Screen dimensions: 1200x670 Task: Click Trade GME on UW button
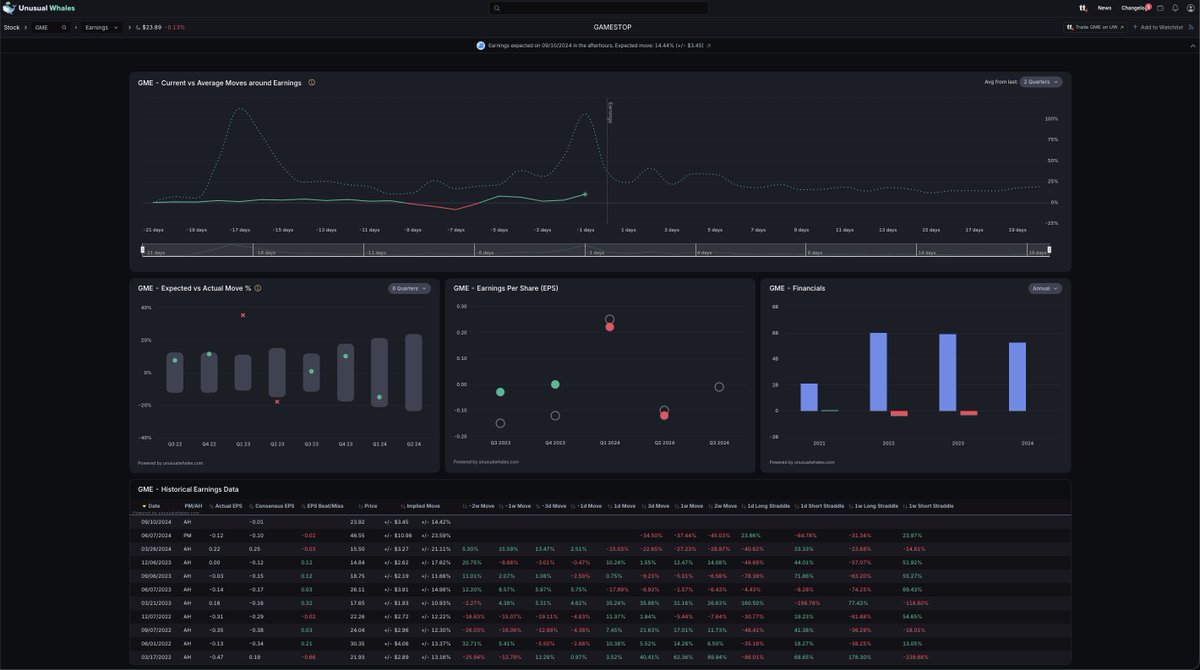click(x=1095, y=27)
